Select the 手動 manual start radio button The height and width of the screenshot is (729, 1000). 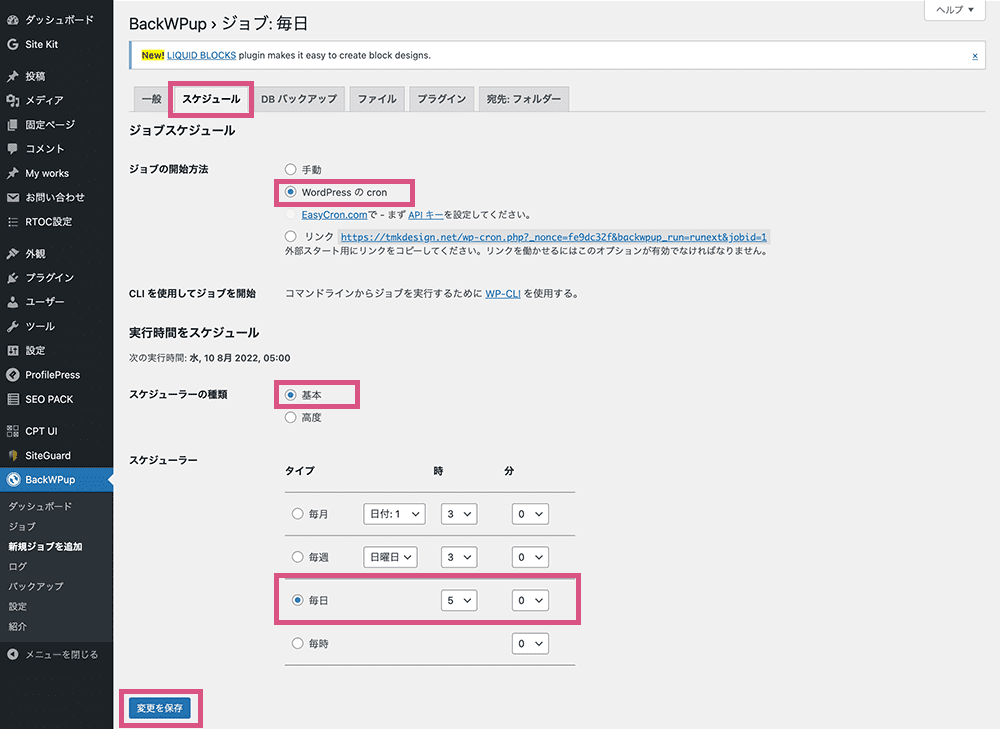pyautogui.click(x=291, y=170)
